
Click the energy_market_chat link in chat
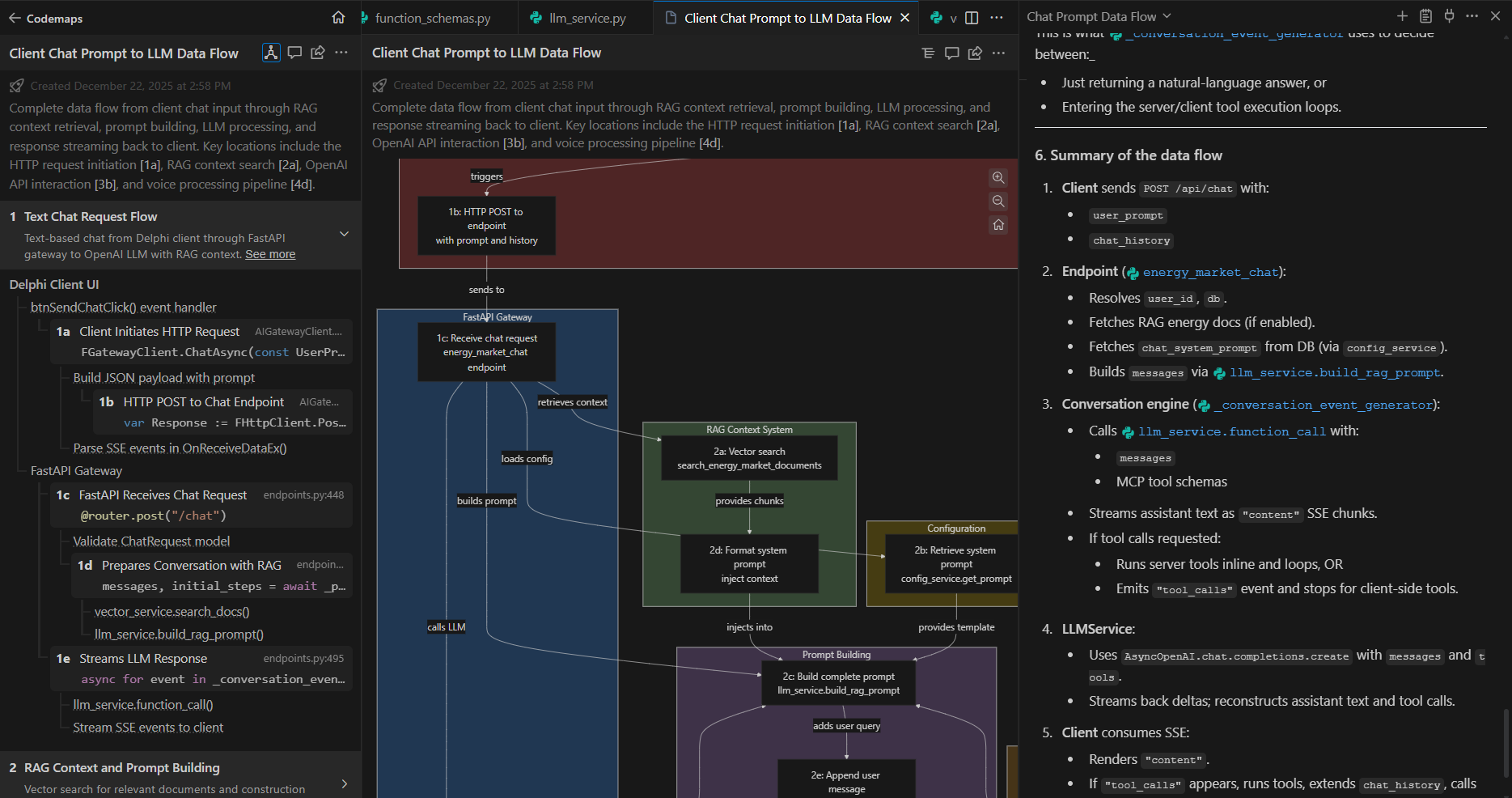(1209, 273)
